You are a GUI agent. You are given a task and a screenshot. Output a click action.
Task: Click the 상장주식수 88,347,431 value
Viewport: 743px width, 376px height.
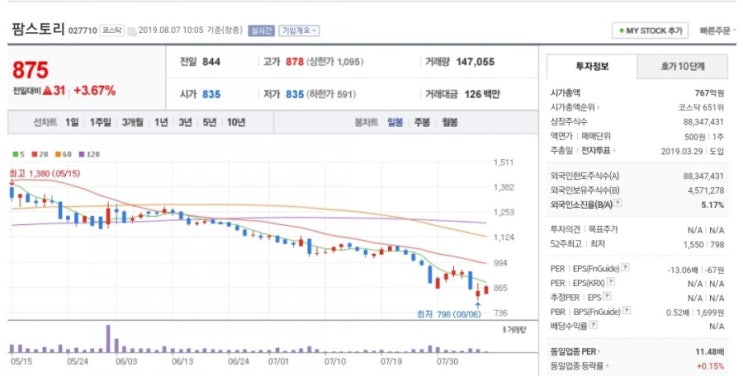[704, 122]
